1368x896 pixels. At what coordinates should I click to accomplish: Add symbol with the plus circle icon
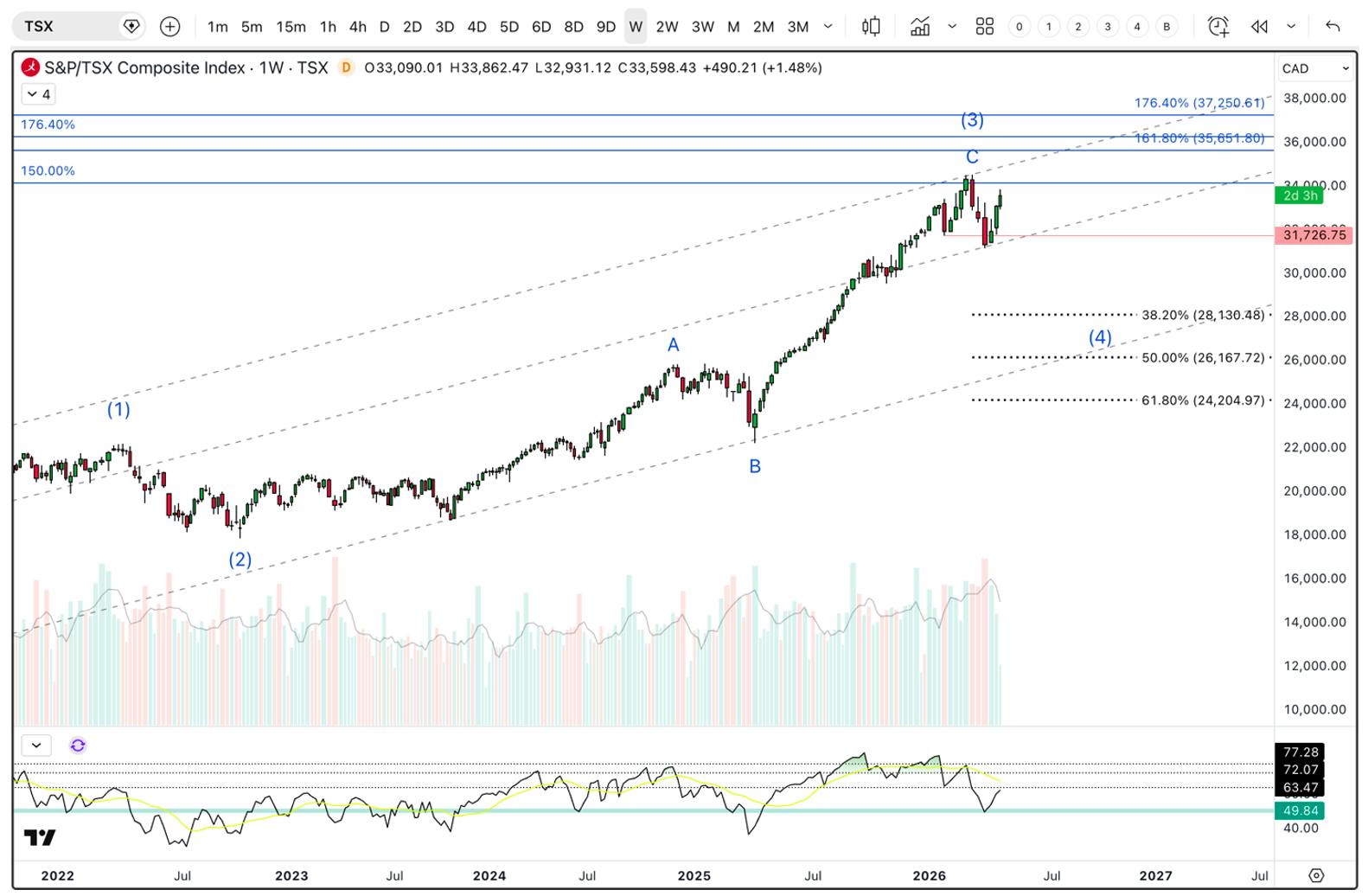pos(170,26)
